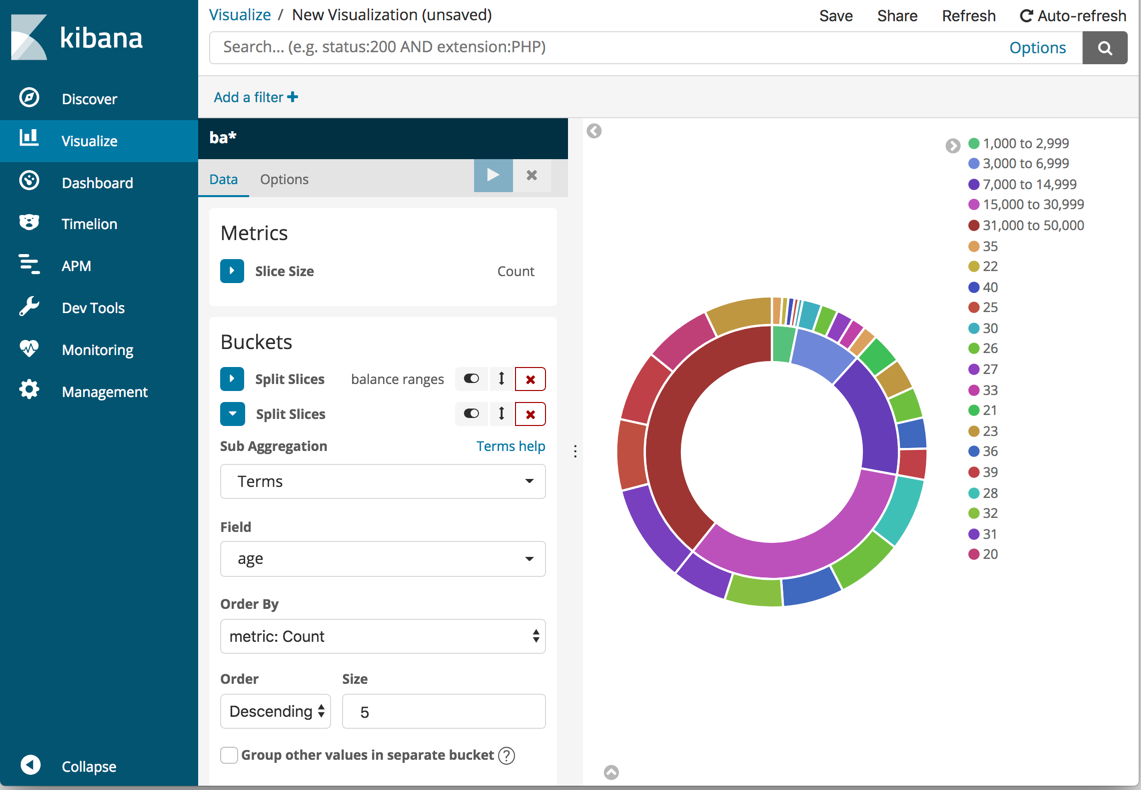The image size is (1141, 790).
Task: Enable grouping other values in separate bucket
Action: point(229,756)
